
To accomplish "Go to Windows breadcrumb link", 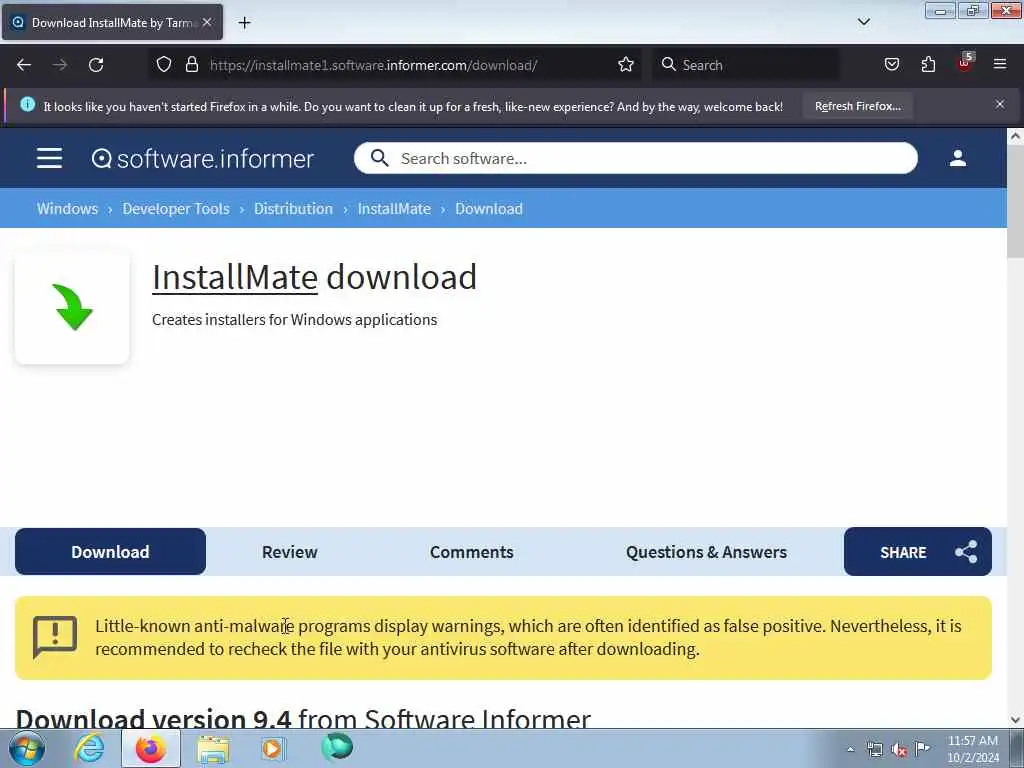I will [x=67, y=208].
